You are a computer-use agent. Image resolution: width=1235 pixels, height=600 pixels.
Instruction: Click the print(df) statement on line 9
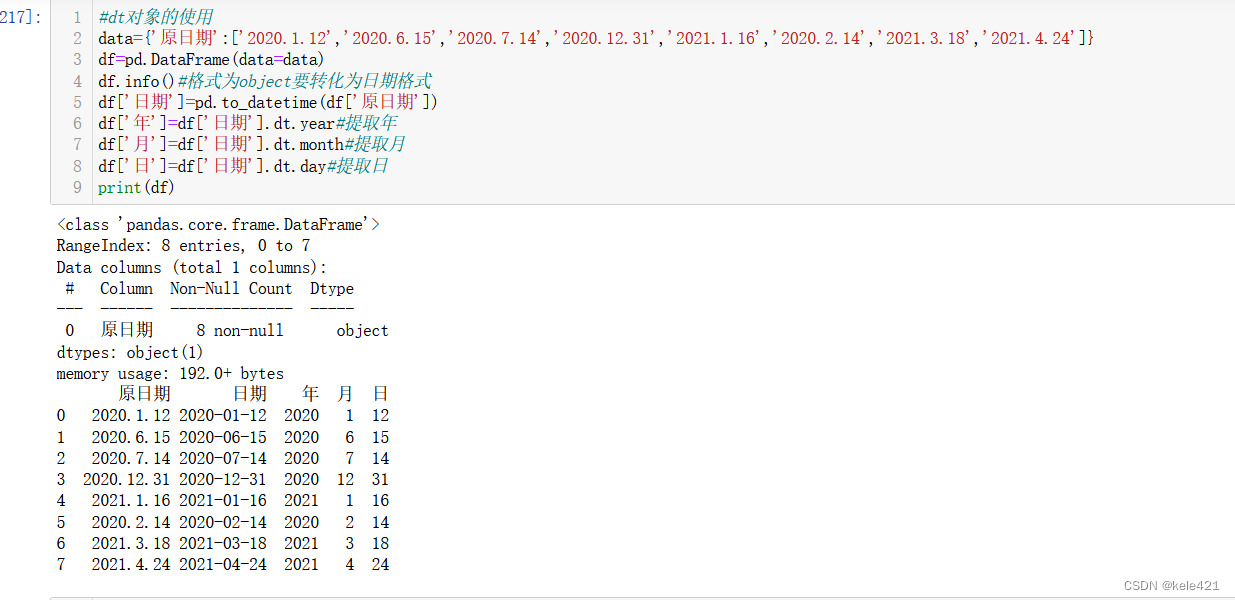pyautogui.click(x=135, y=186)
